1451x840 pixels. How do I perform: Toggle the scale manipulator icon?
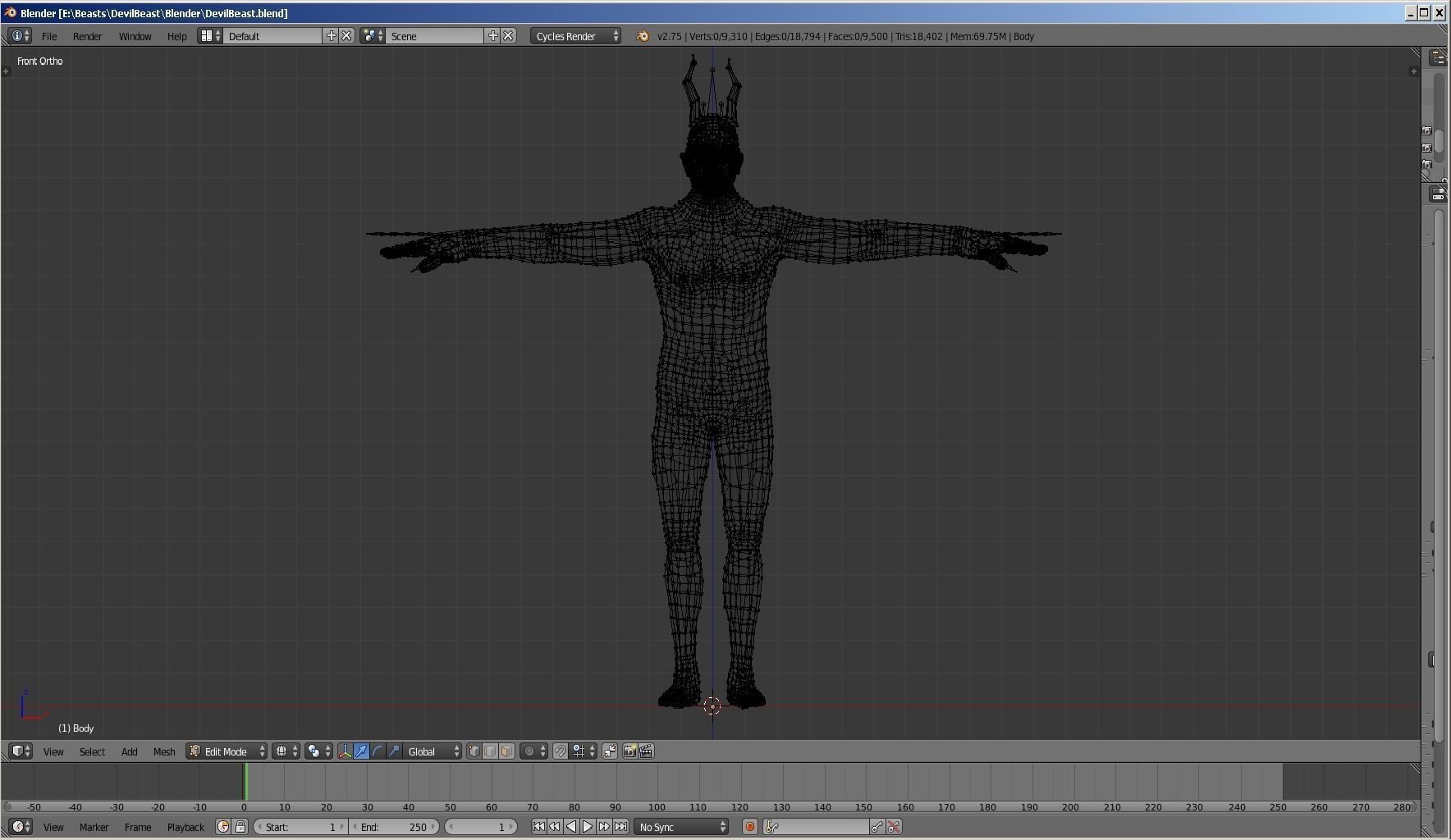(x=394, y=751)
